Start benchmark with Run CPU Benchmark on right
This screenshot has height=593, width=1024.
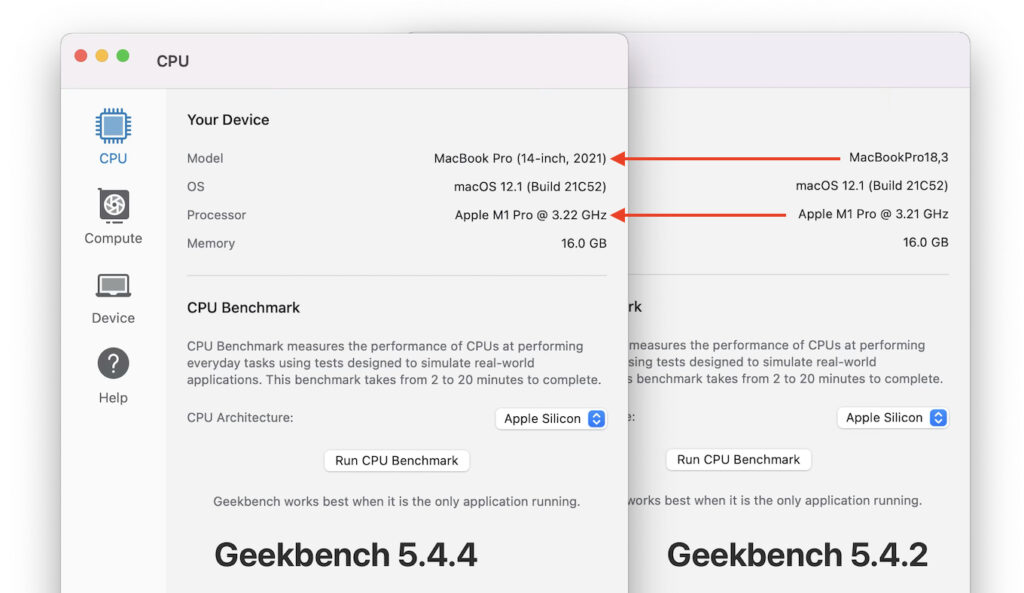click(738, 459)
